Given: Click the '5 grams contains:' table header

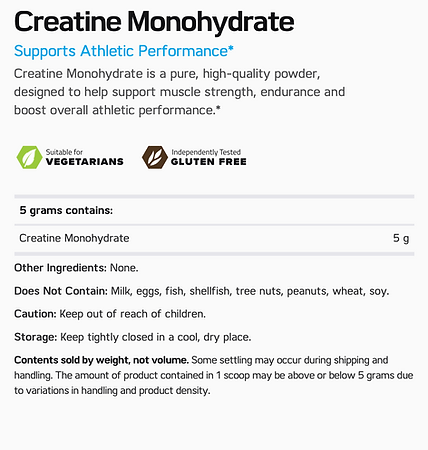Looking at the screenshot, I should coord(66,210).
